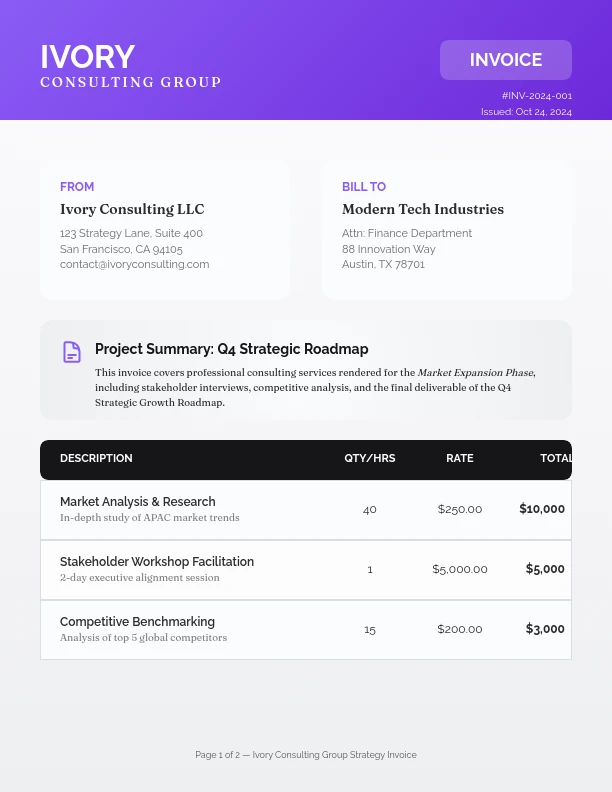The width and height of the screenshot is (612, 792).
Task: Click the Ivory Consulting LLC name
Action: click(132, 209)
